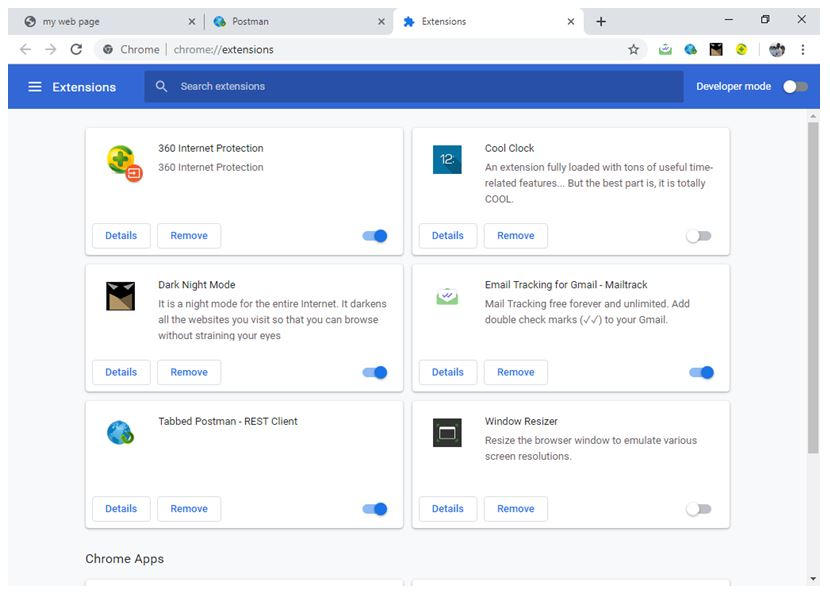The width and height of the screenshot is (830, 603).
Task: Click the 360 Internet Protection card icon
Action: (124, 163)
